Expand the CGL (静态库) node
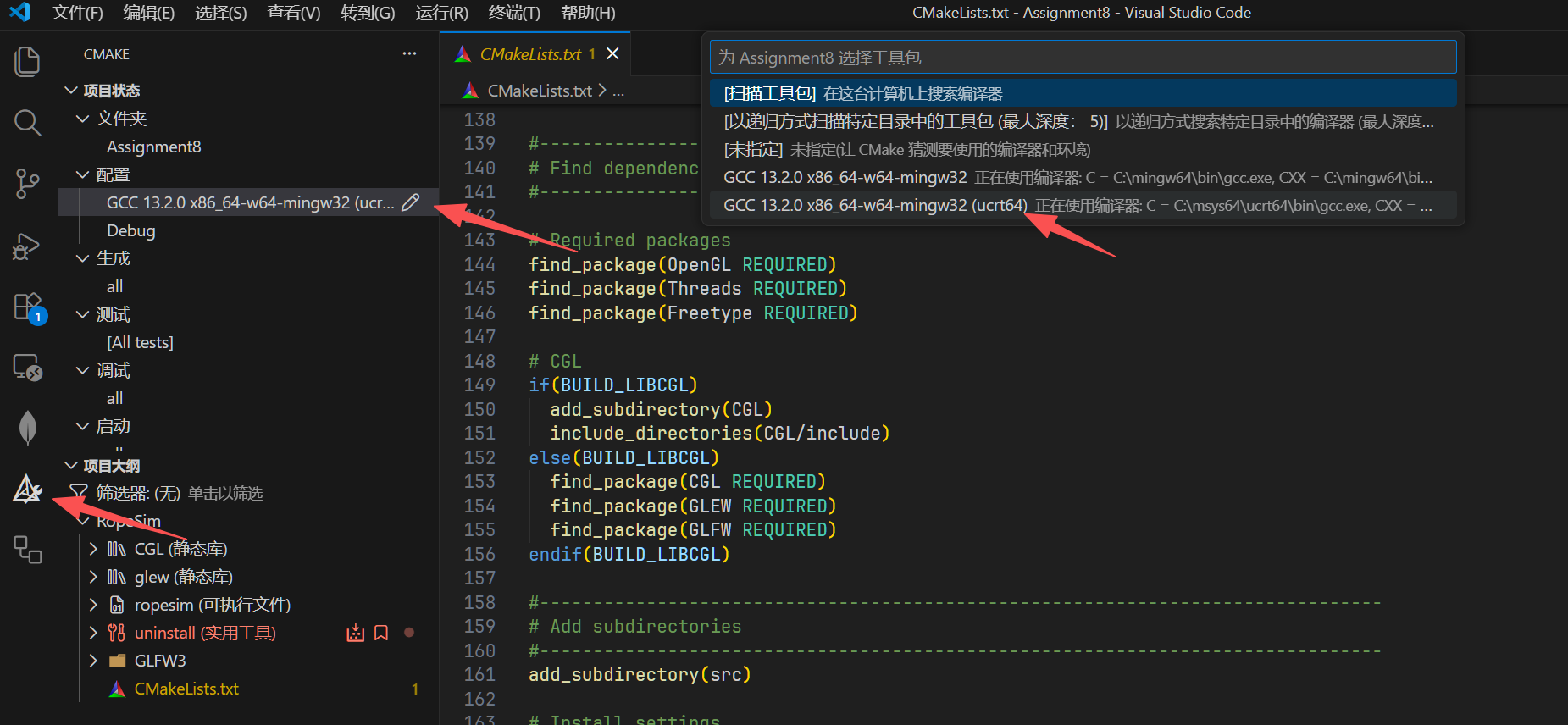1568x725 pixels. tap(93, 549)
